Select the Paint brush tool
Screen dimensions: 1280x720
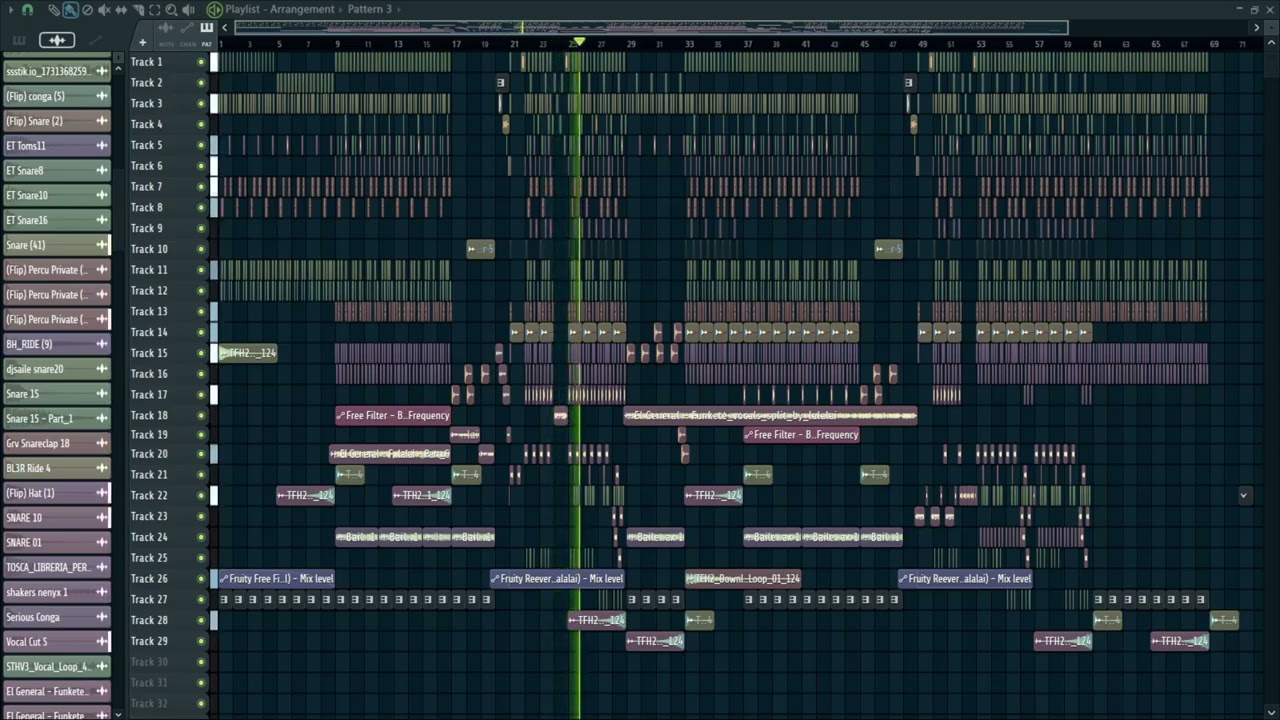coord(70,9)
